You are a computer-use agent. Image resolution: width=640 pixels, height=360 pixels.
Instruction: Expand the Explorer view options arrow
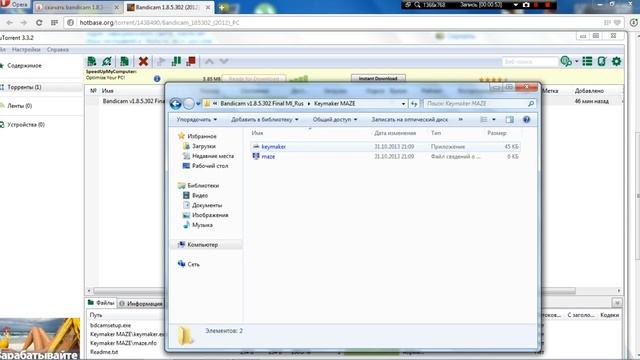(494, 120)
